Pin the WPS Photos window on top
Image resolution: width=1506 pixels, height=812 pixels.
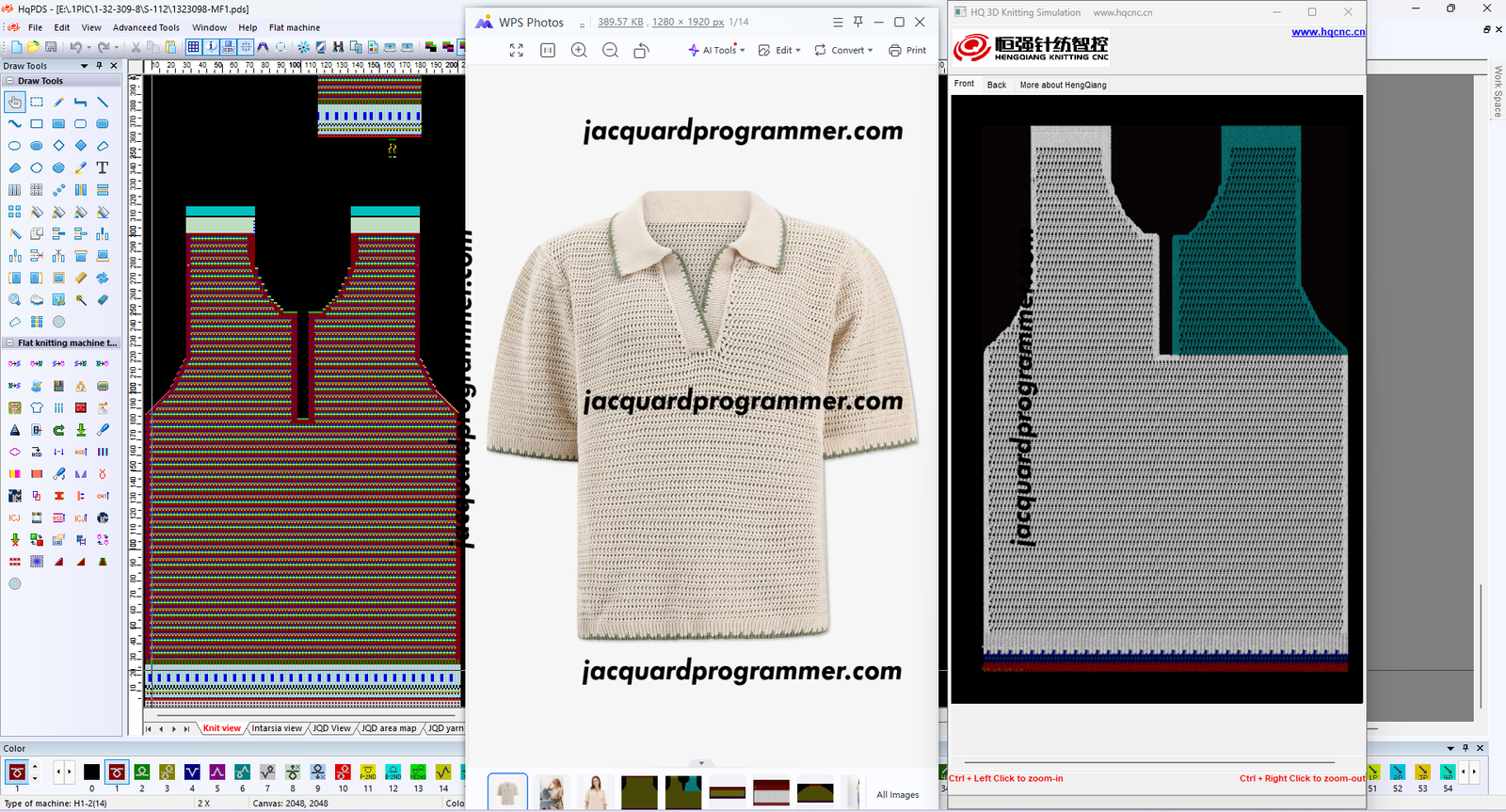(x=858, y=22)
